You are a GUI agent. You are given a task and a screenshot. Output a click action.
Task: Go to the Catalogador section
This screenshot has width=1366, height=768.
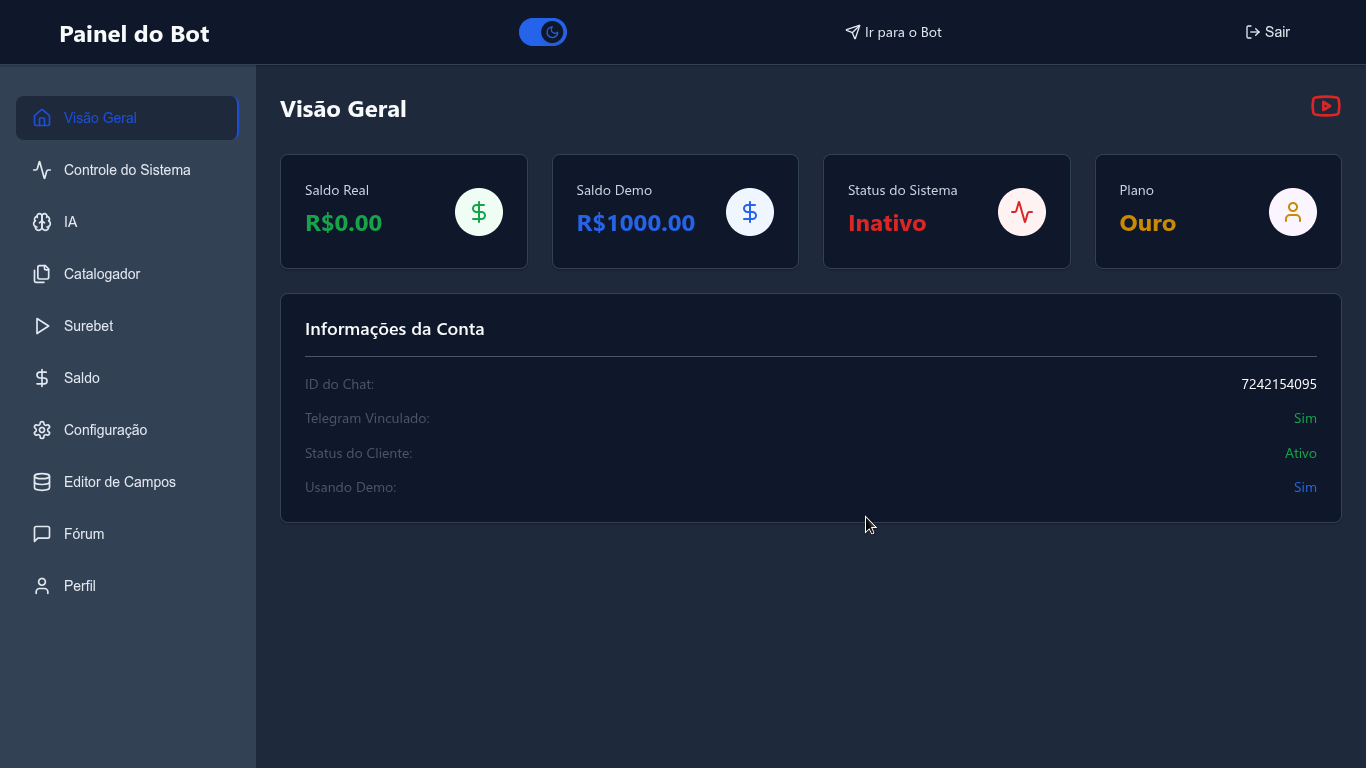[x=102, y=274]
